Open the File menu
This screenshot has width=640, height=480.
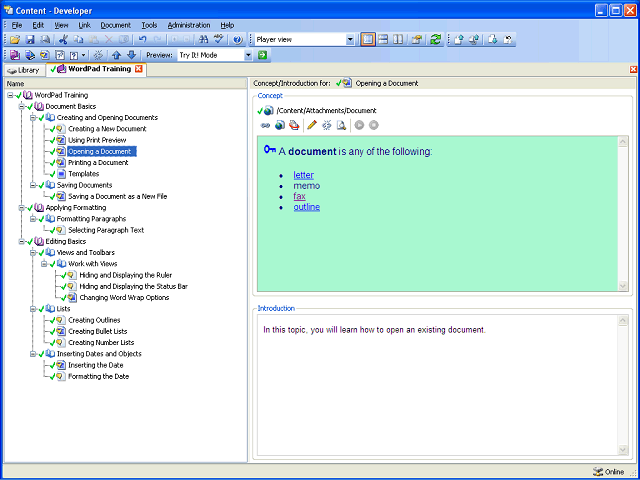click(x=17, y=25)
